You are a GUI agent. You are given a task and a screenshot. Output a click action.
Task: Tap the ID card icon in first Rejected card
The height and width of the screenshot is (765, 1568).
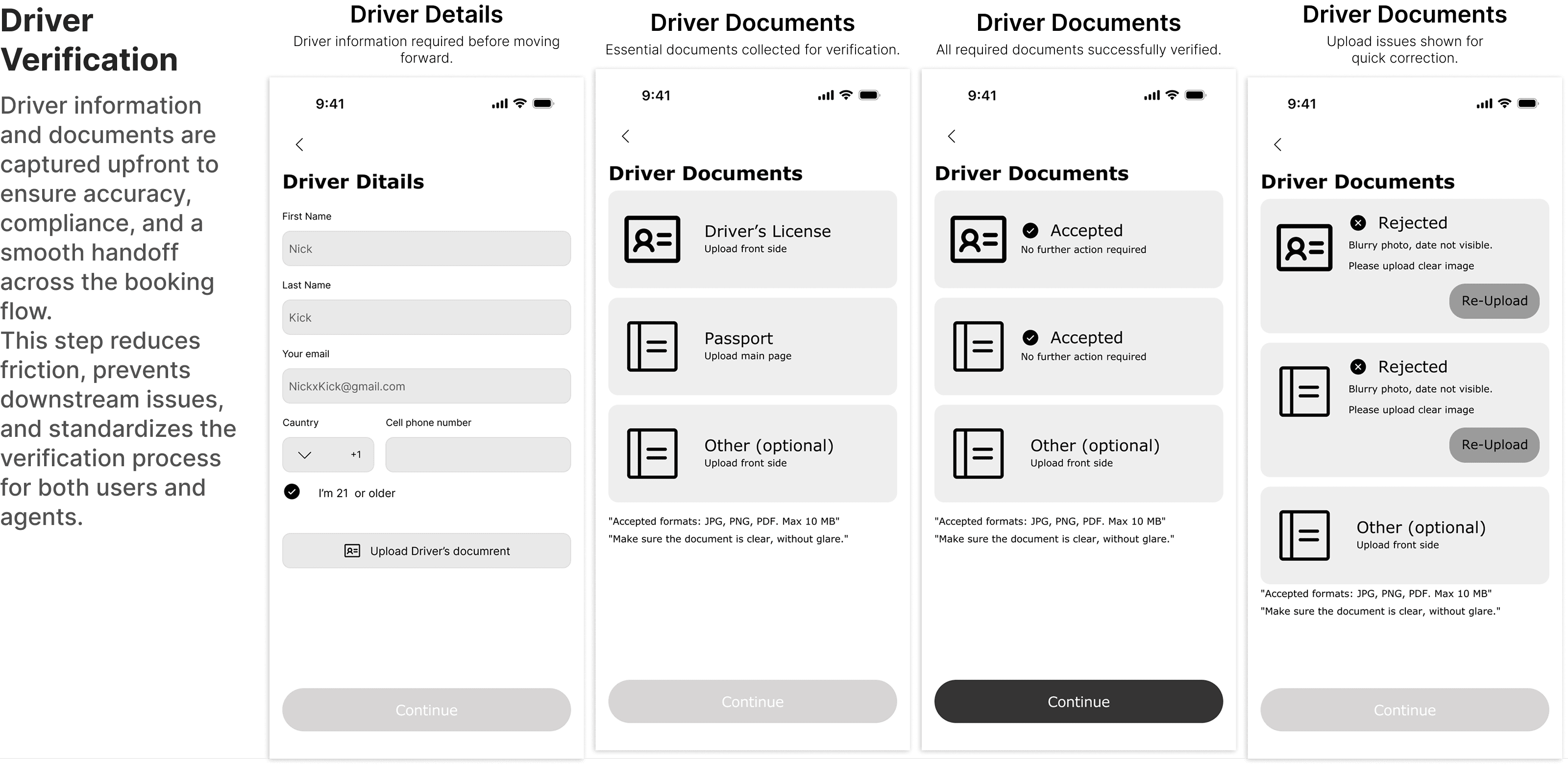click(x=1304, y=248)
